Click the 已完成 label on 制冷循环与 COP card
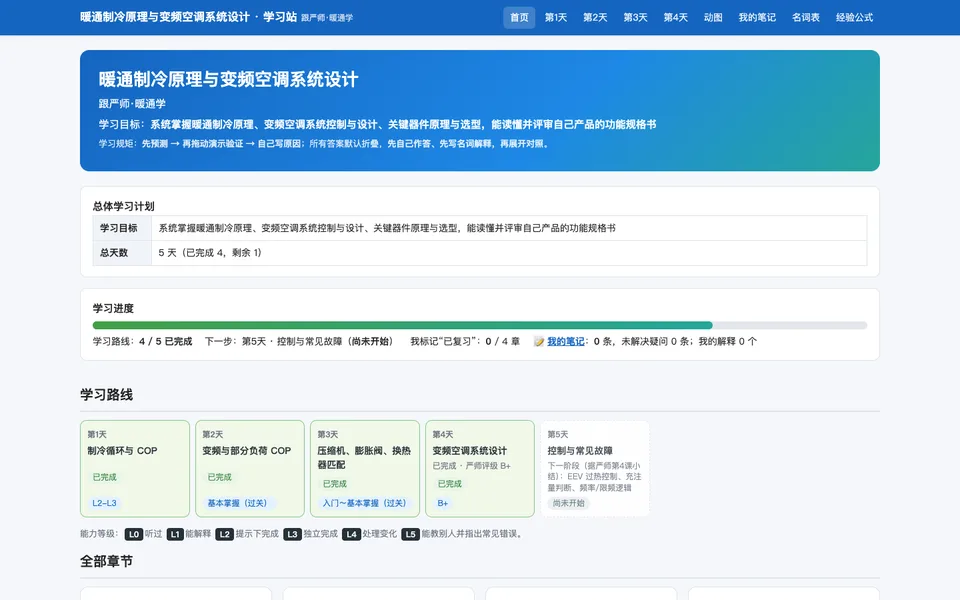This screenshot has height=600, width=960. 105,477
